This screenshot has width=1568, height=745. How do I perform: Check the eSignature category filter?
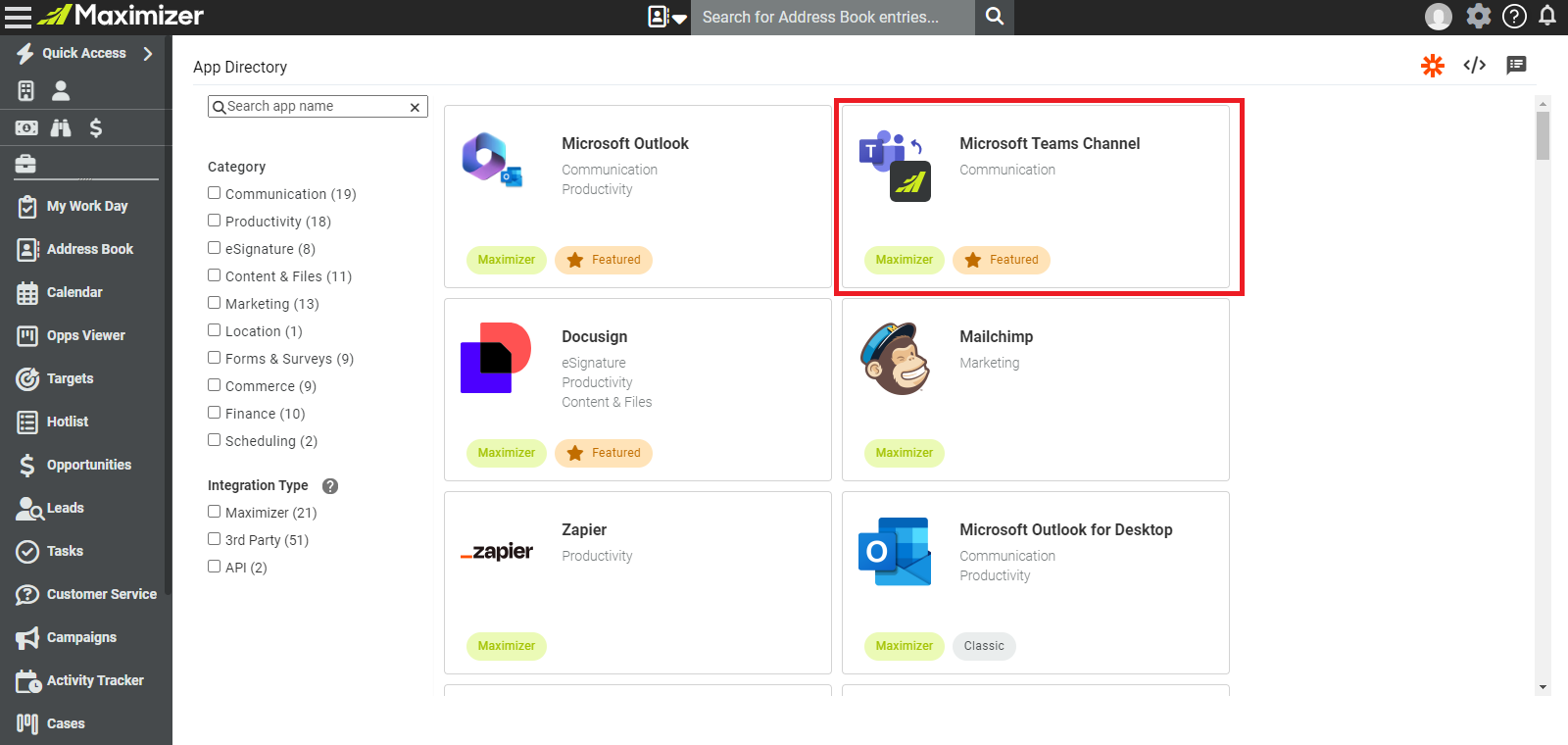(x=214, y=248)
